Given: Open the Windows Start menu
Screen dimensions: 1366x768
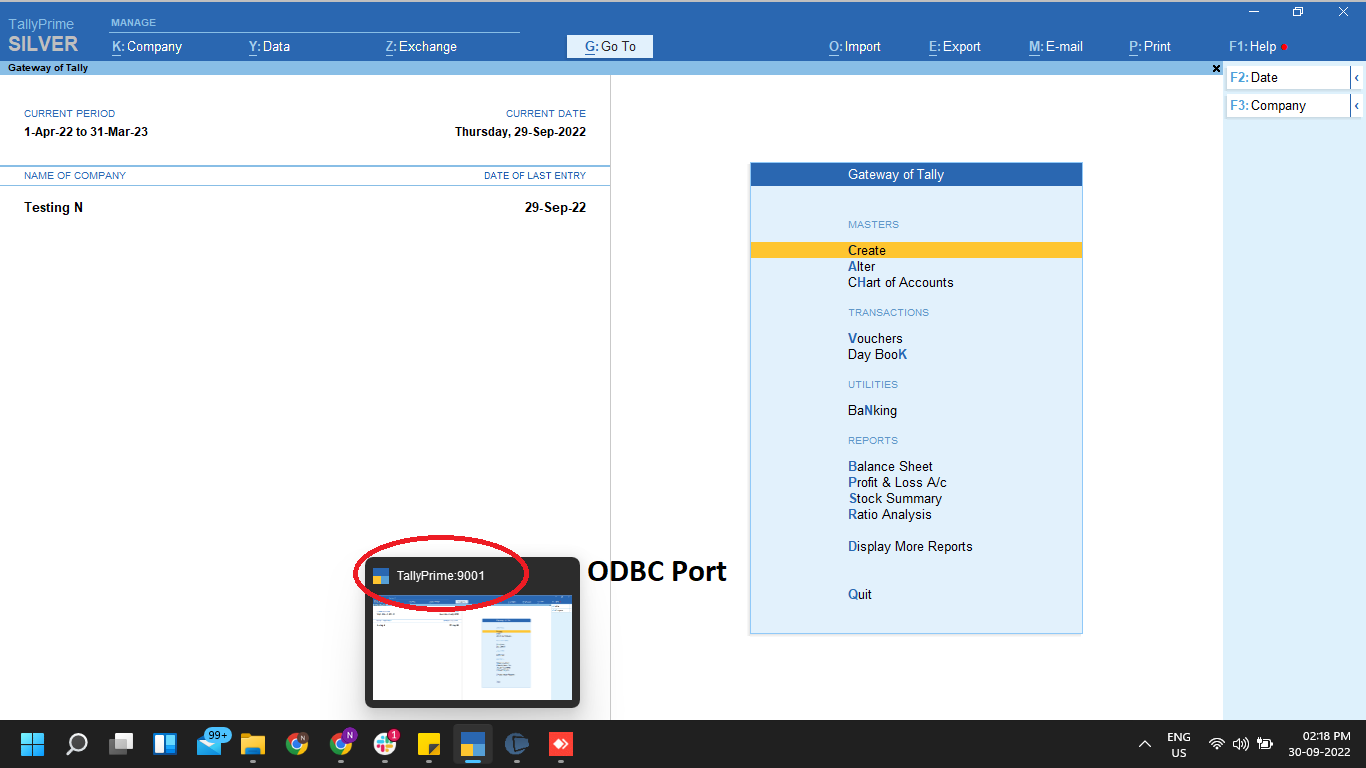Looking at the screenshot, I should click(x=33, y=744).
